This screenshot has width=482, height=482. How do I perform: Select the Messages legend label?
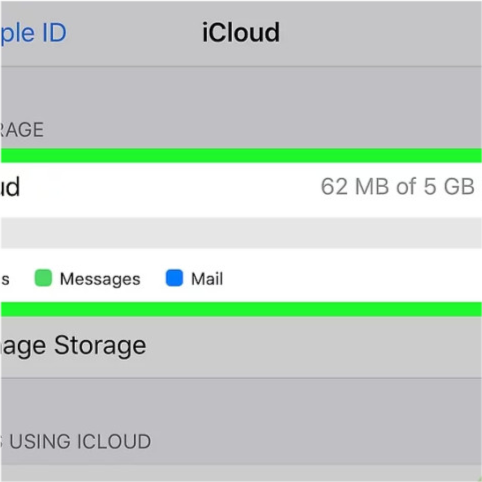click(100, 279)
